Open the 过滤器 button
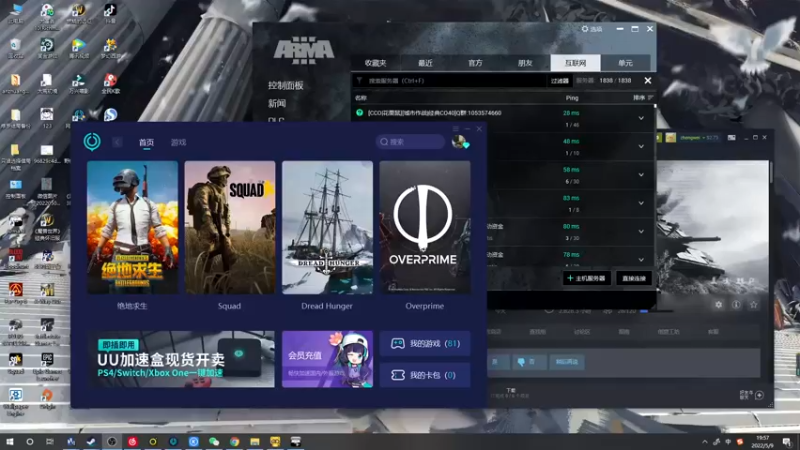Image resolution: width=800 pixels, height=450 pixels. pyautogui.click(x=560, y=81)
